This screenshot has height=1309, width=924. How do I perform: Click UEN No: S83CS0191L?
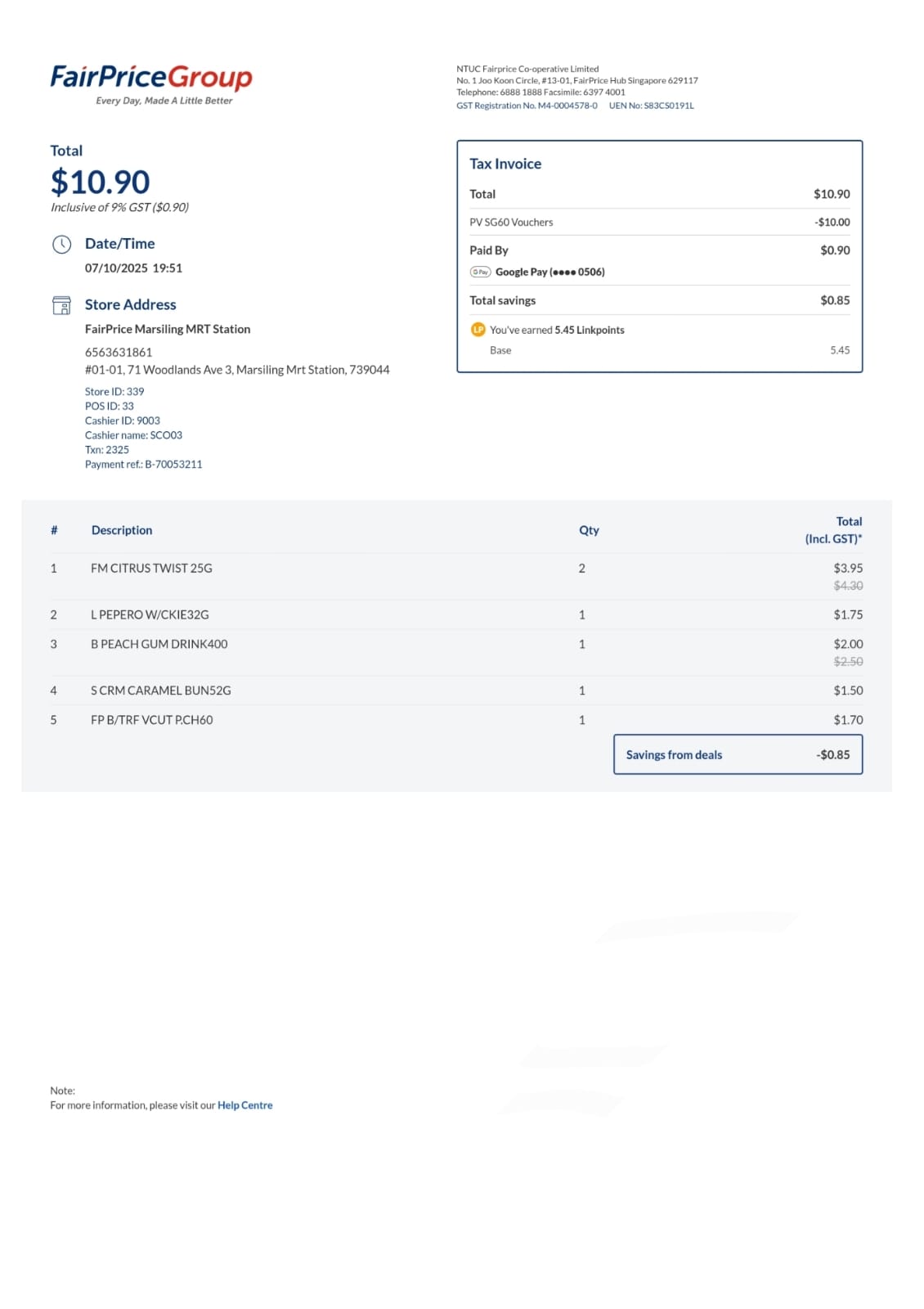[x=651, y=106]
